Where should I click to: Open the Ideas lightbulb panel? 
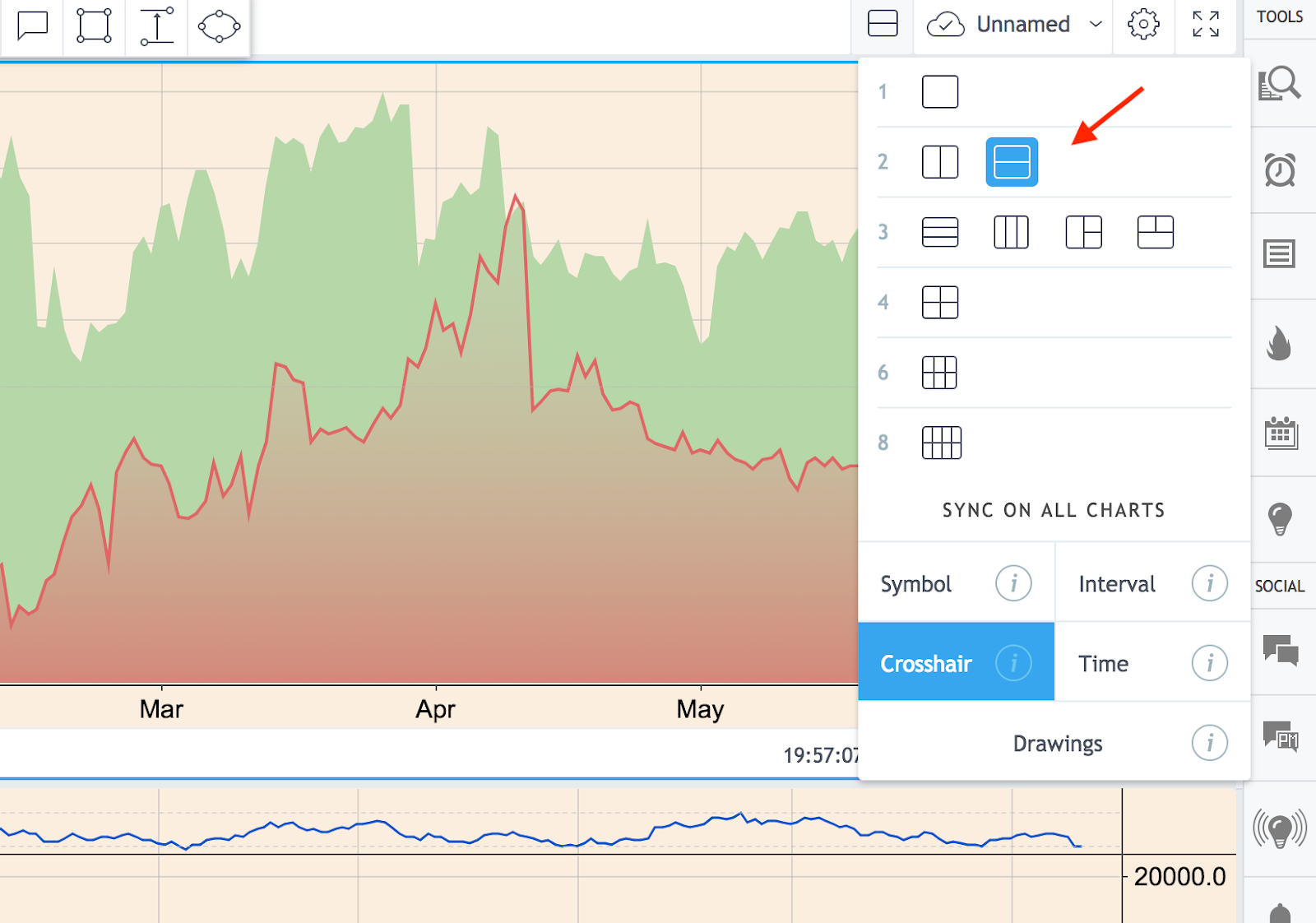pyautogui.click(x=1281, y=520)
